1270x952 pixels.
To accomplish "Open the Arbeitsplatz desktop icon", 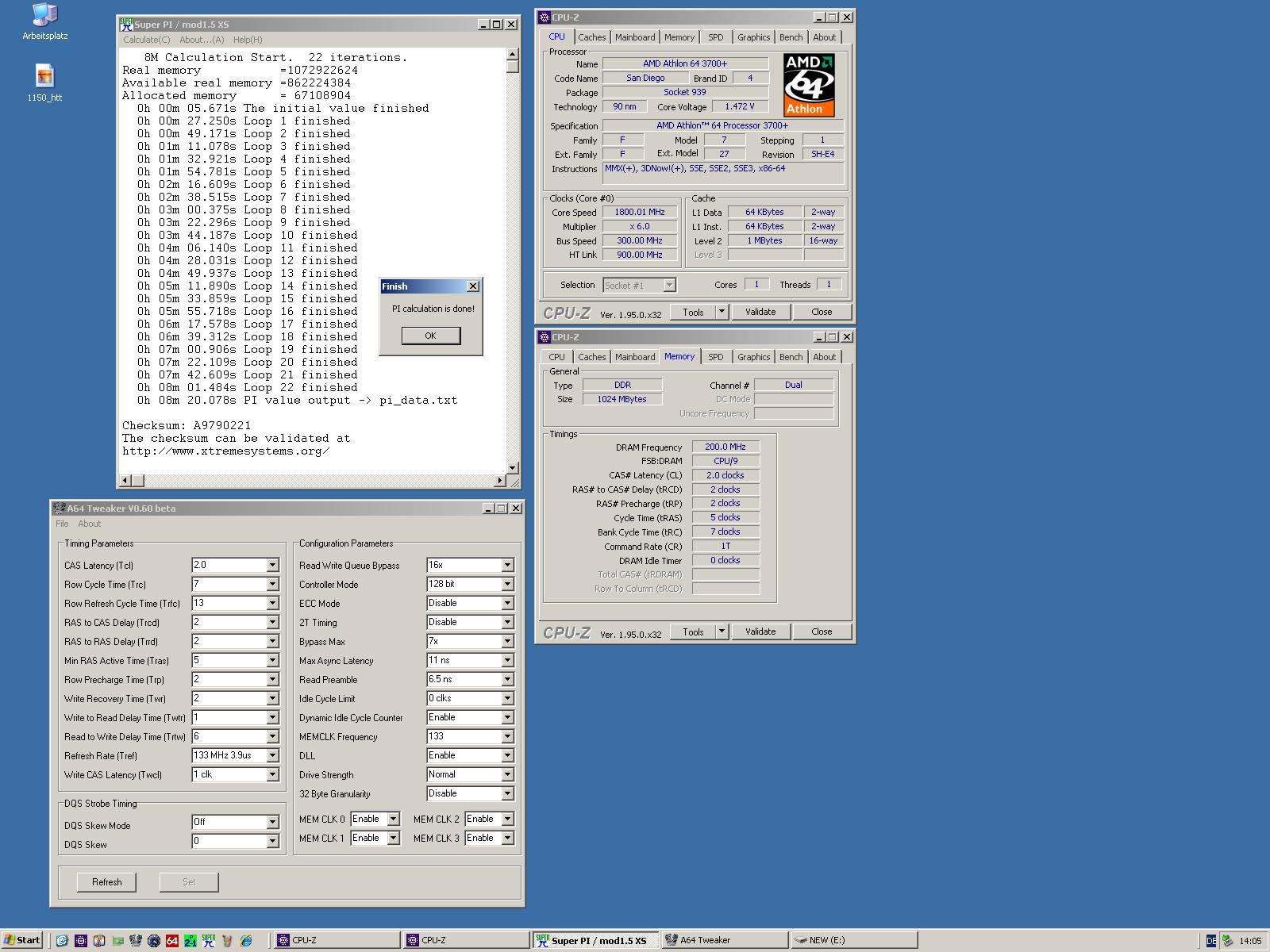I will coord(45,21).
